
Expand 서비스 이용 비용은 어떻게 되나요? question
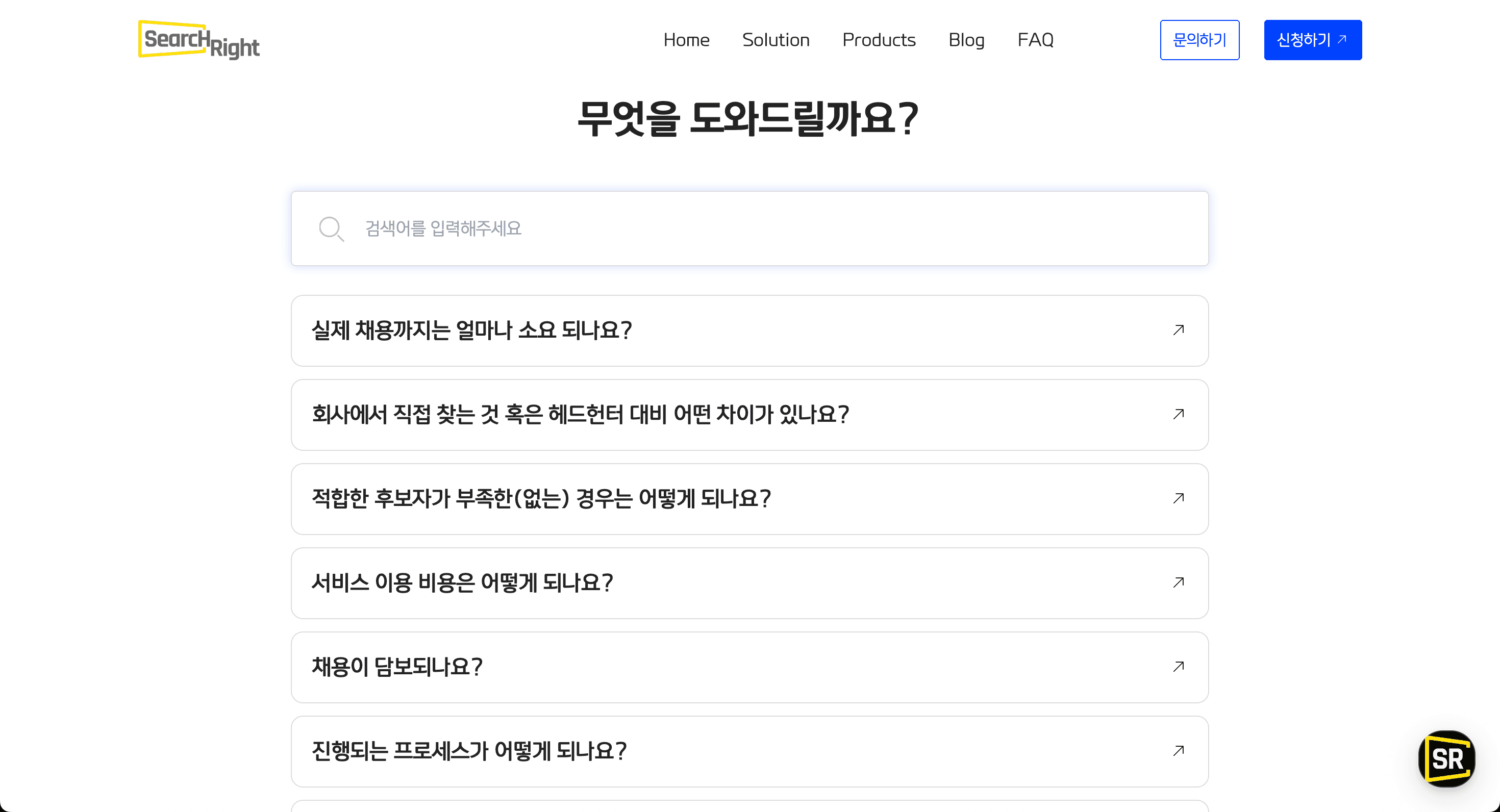tap(749, 582)
